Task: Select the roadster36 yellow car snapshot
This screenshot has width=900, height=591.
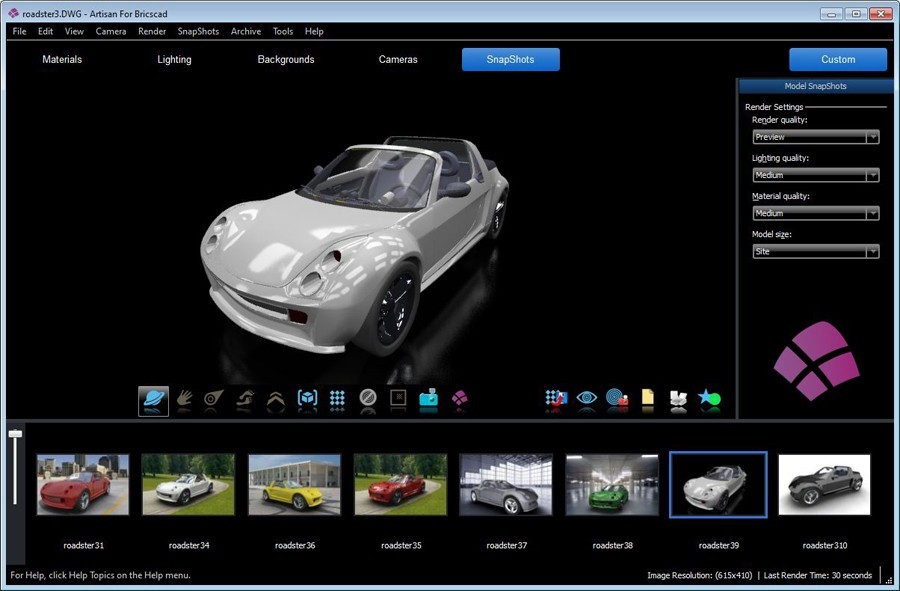Action: tap(294, 485)
